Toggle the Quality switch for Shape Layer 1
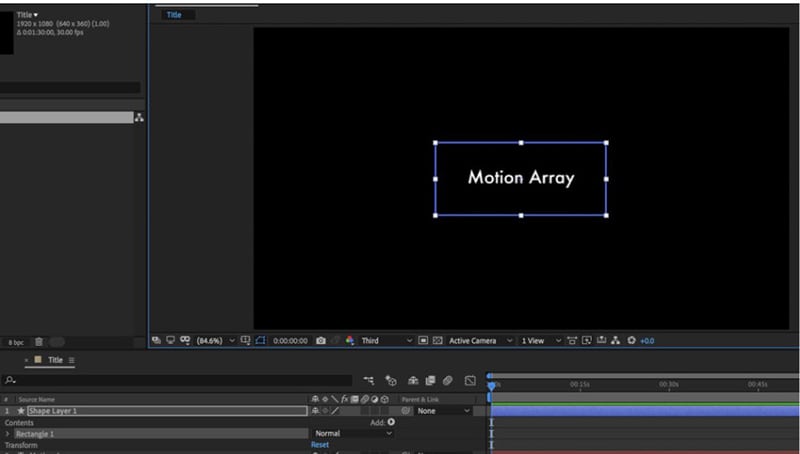Screen dimensions: 800x454 pyautogui.click(x=335, y=411)
